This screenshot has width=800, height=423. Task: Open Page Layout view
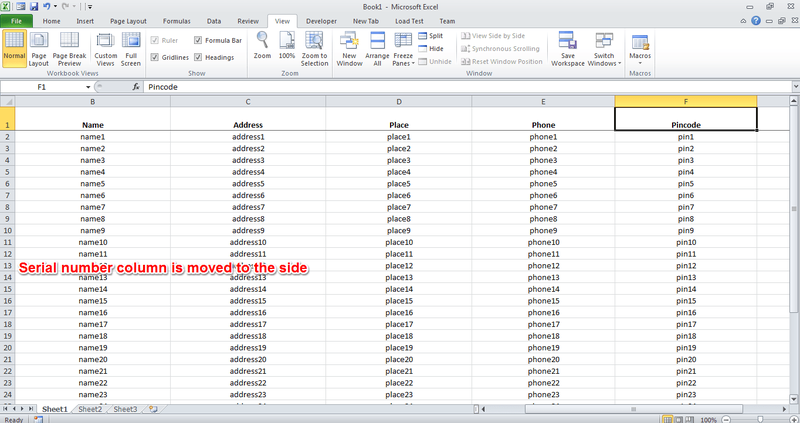coord(38,48)
